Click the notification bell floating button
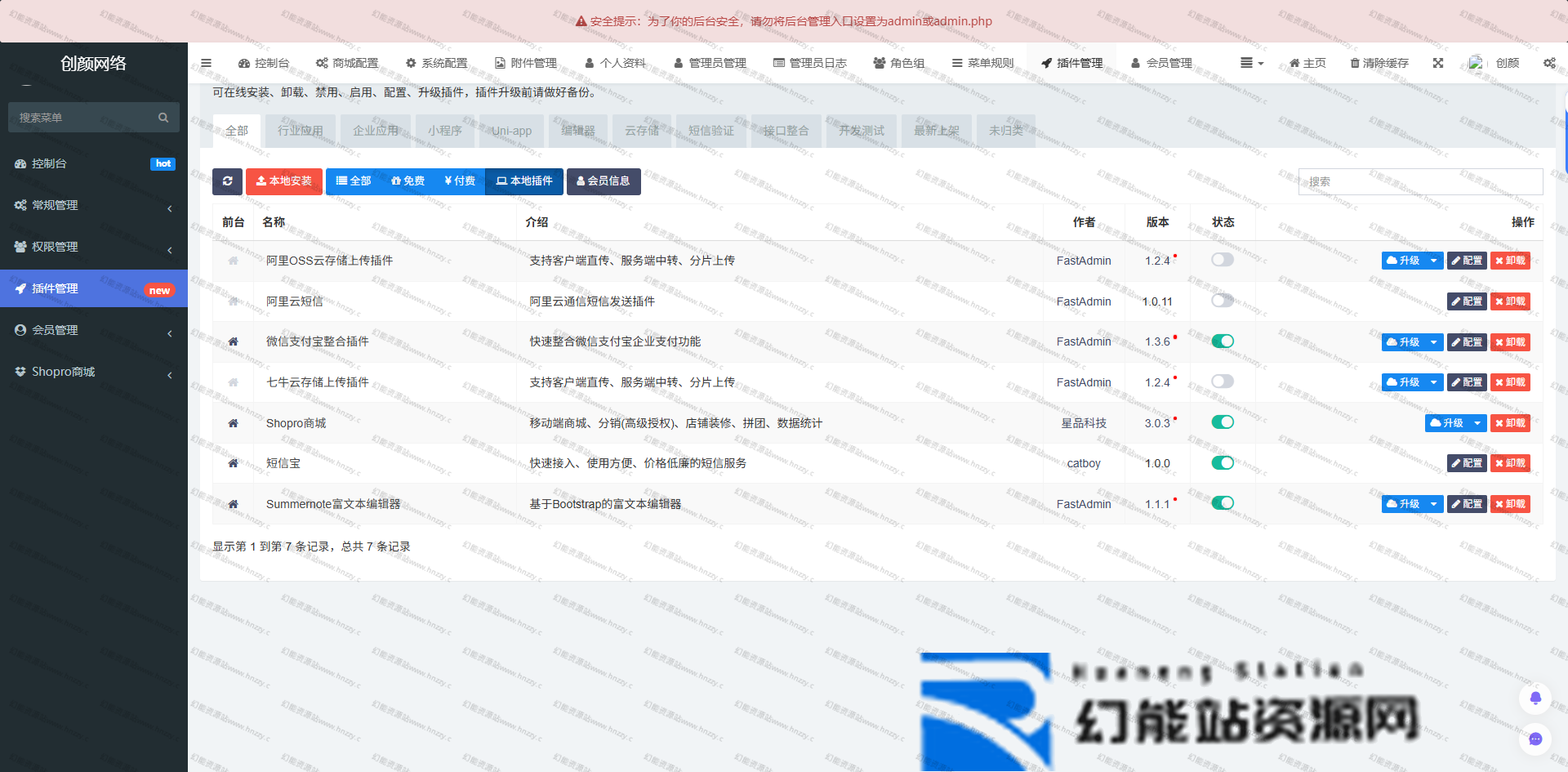1568x772 pixels. pos(1535,698)
